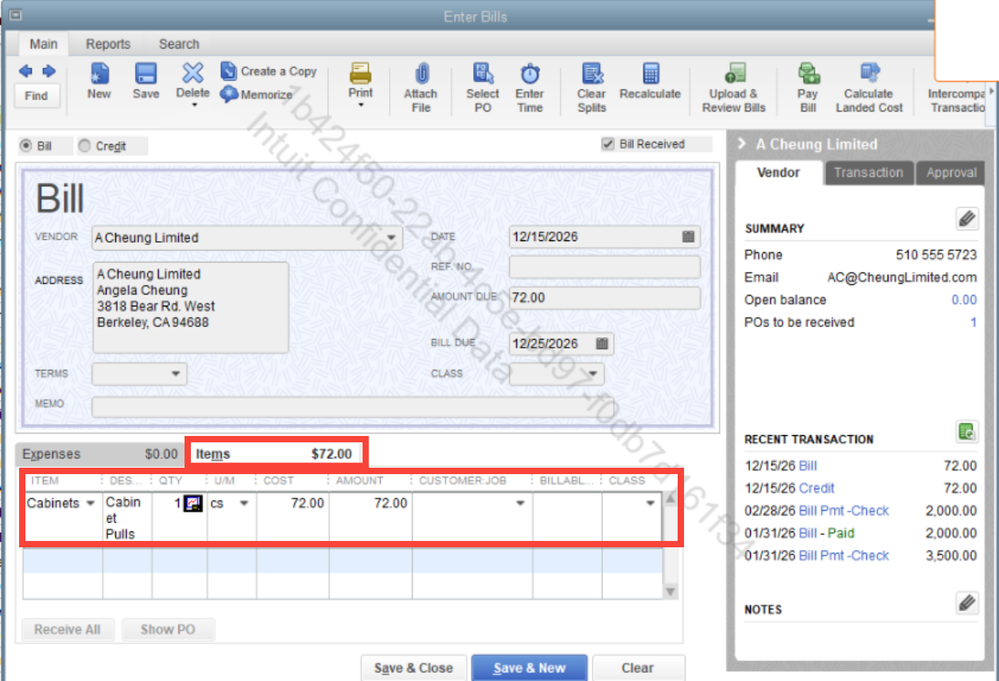Open 02/28/26 Bill Pmt -Check link
The width and height of the screenshot is (999, 681).
pos(844,510)
